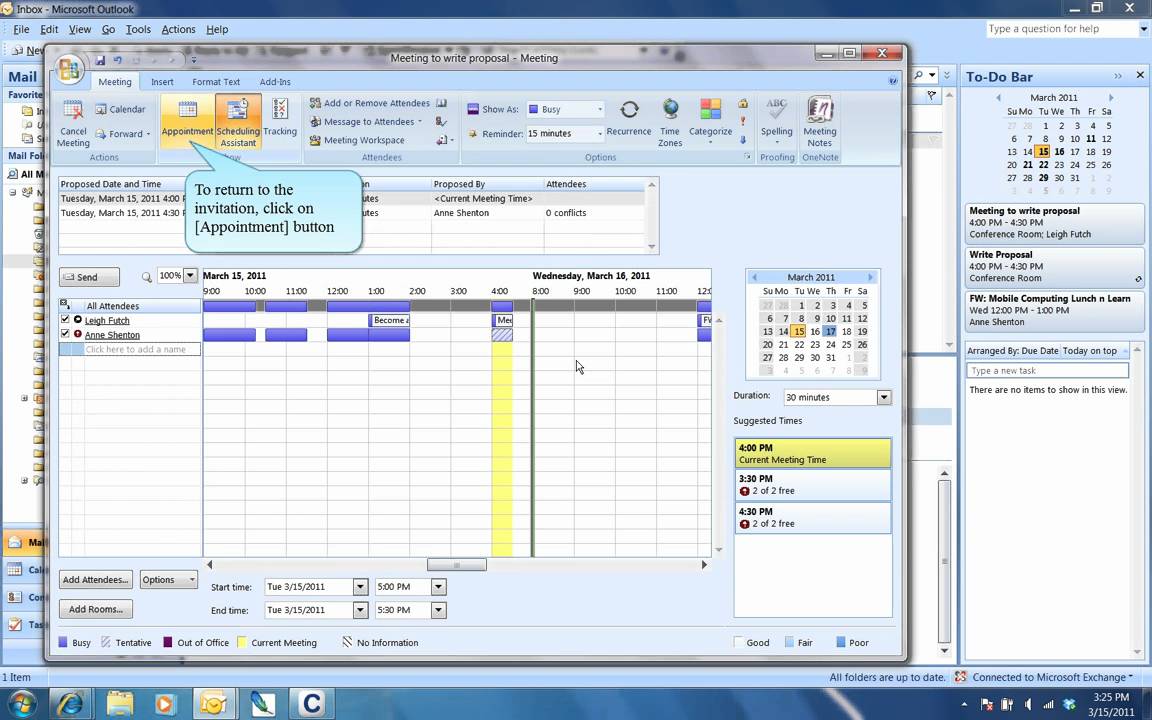Select 4:00 PM Current Meeting Time
The image size is (1152, 720).
(x=813, y=453)
